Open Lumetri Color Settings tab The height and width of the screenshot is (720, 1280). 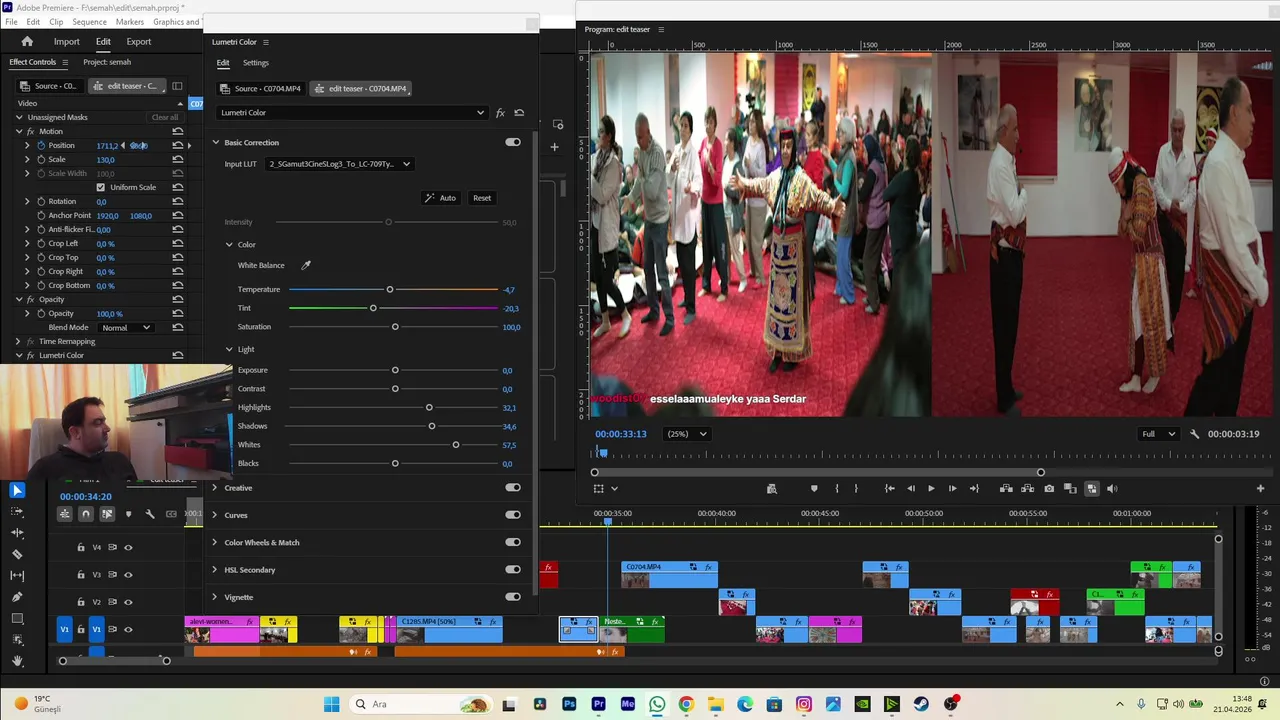tap(255, 63)
